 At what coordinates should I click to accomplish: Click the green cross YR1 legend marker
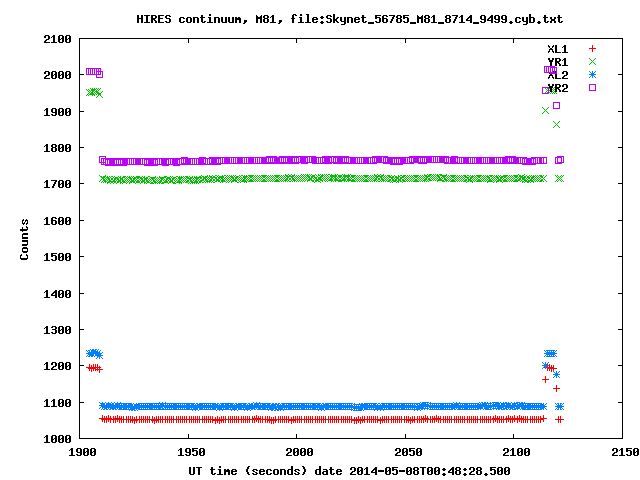point(592,62)
